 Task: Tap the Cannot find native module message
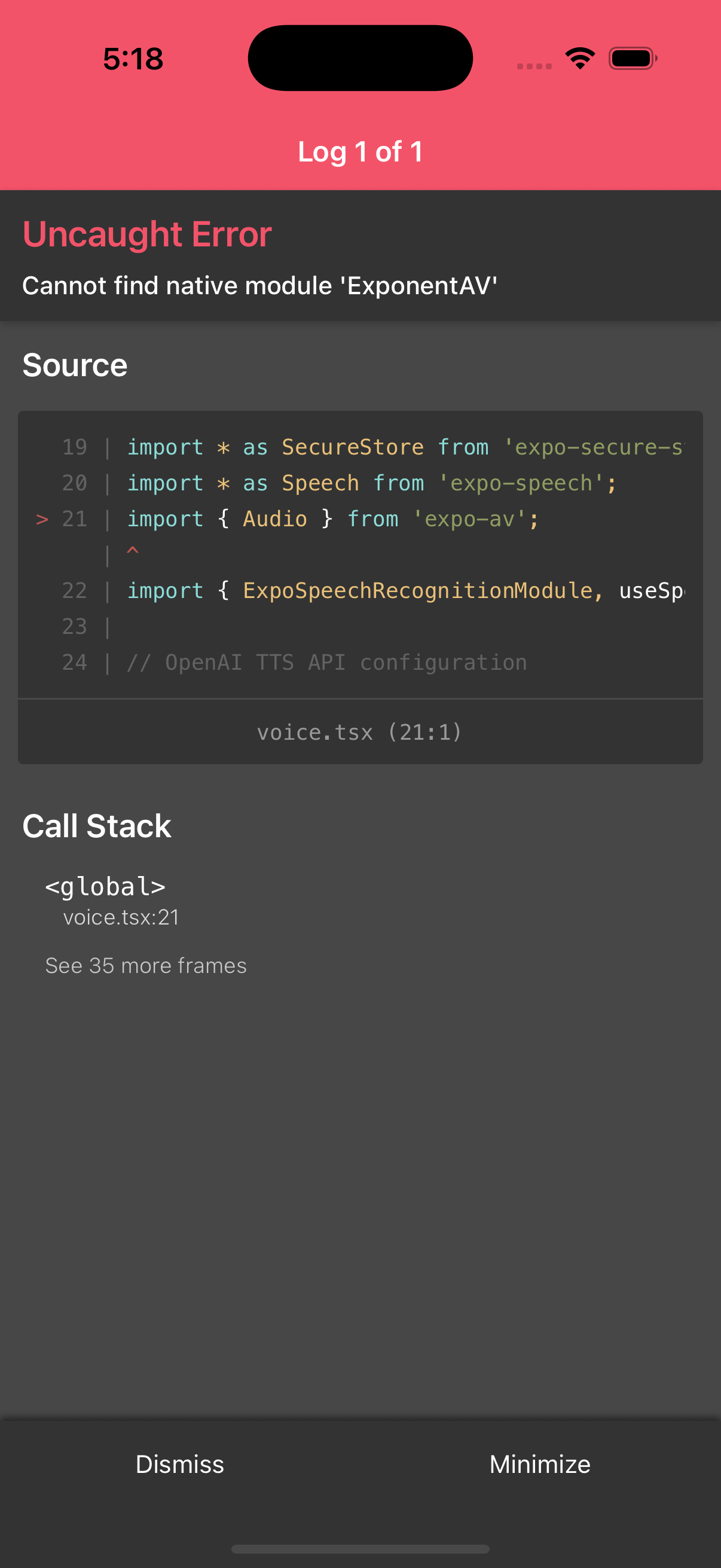click(x=260, y=285)
